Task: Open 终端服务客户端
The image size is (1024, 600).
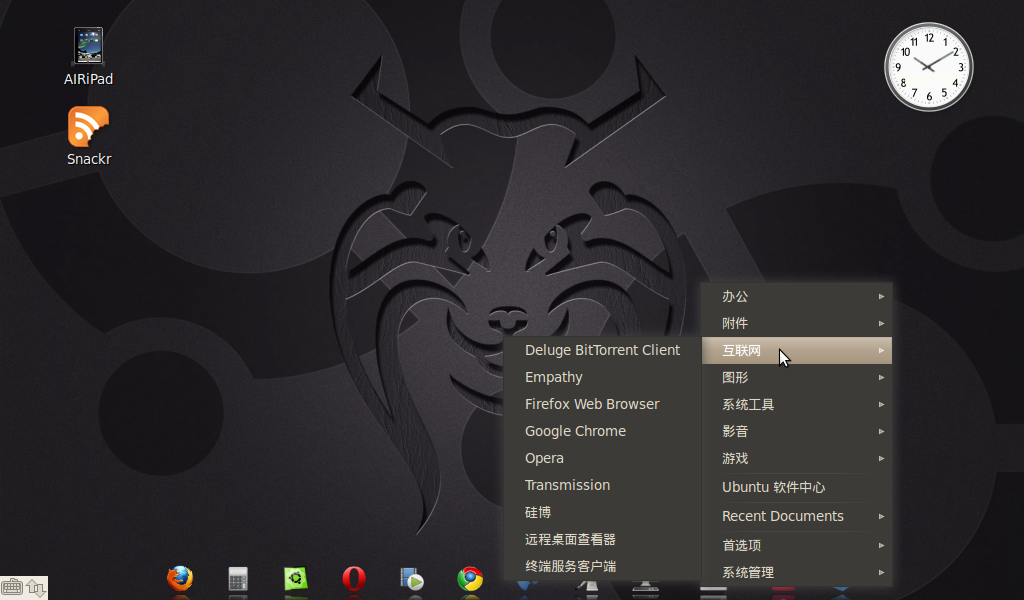Action: 602,566
